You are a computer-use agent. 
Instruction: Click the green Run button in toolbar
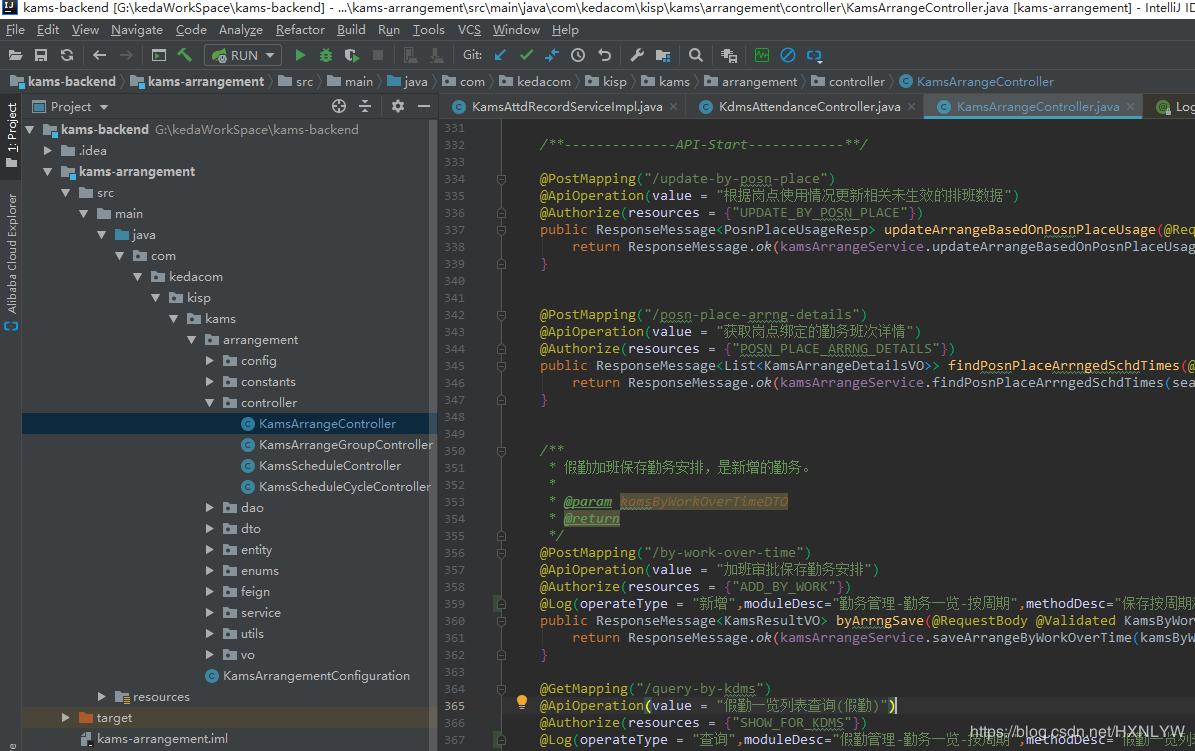tap(299, 55)
